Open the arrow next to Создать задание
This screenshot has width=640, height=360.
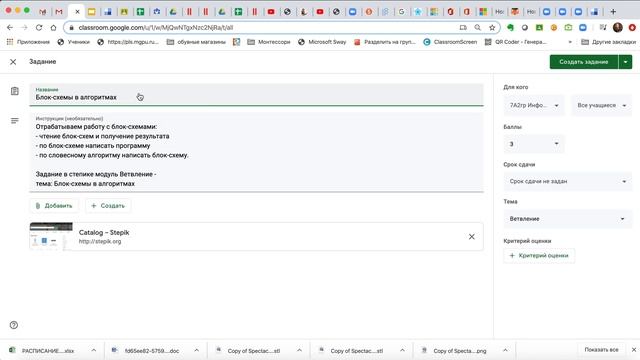625,62
